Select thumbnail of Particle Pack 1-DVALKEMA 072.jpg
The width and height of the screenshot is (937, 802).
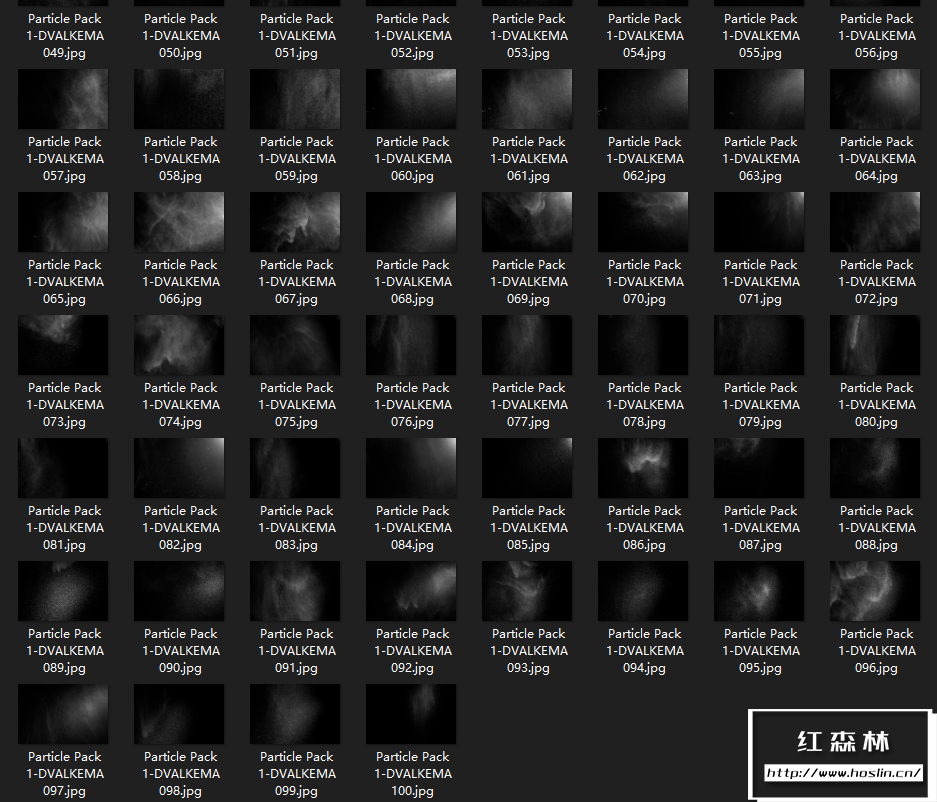[x=875, y=222]
